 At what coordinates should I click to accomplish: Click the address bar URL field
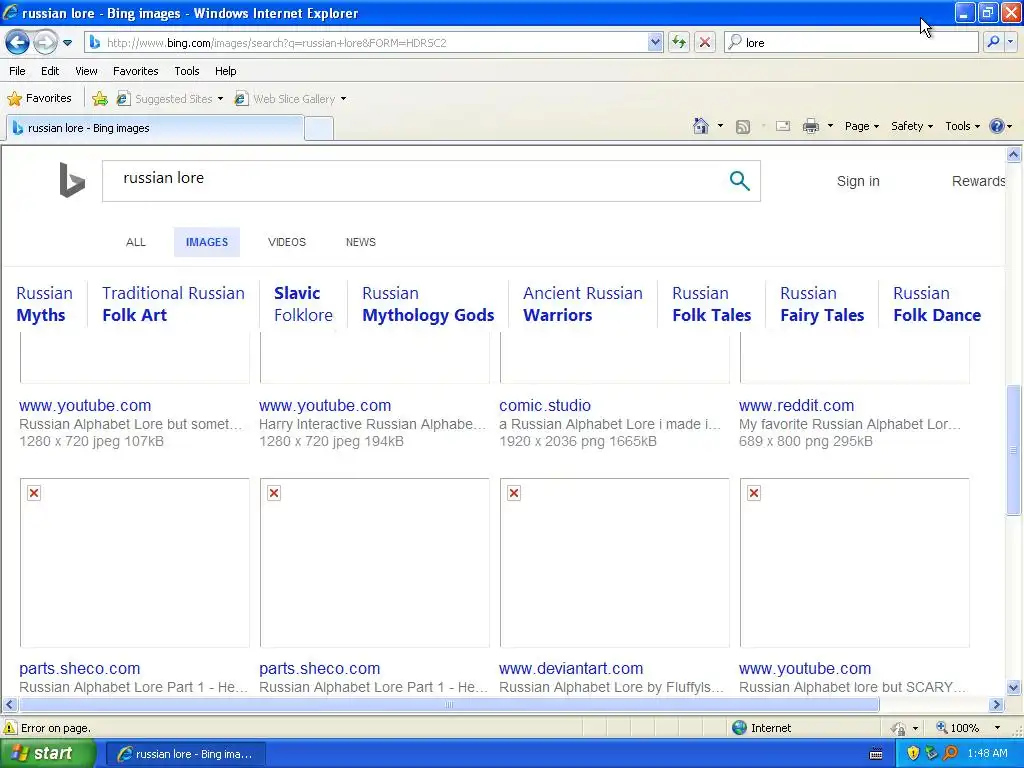click(x=368, y=43)
